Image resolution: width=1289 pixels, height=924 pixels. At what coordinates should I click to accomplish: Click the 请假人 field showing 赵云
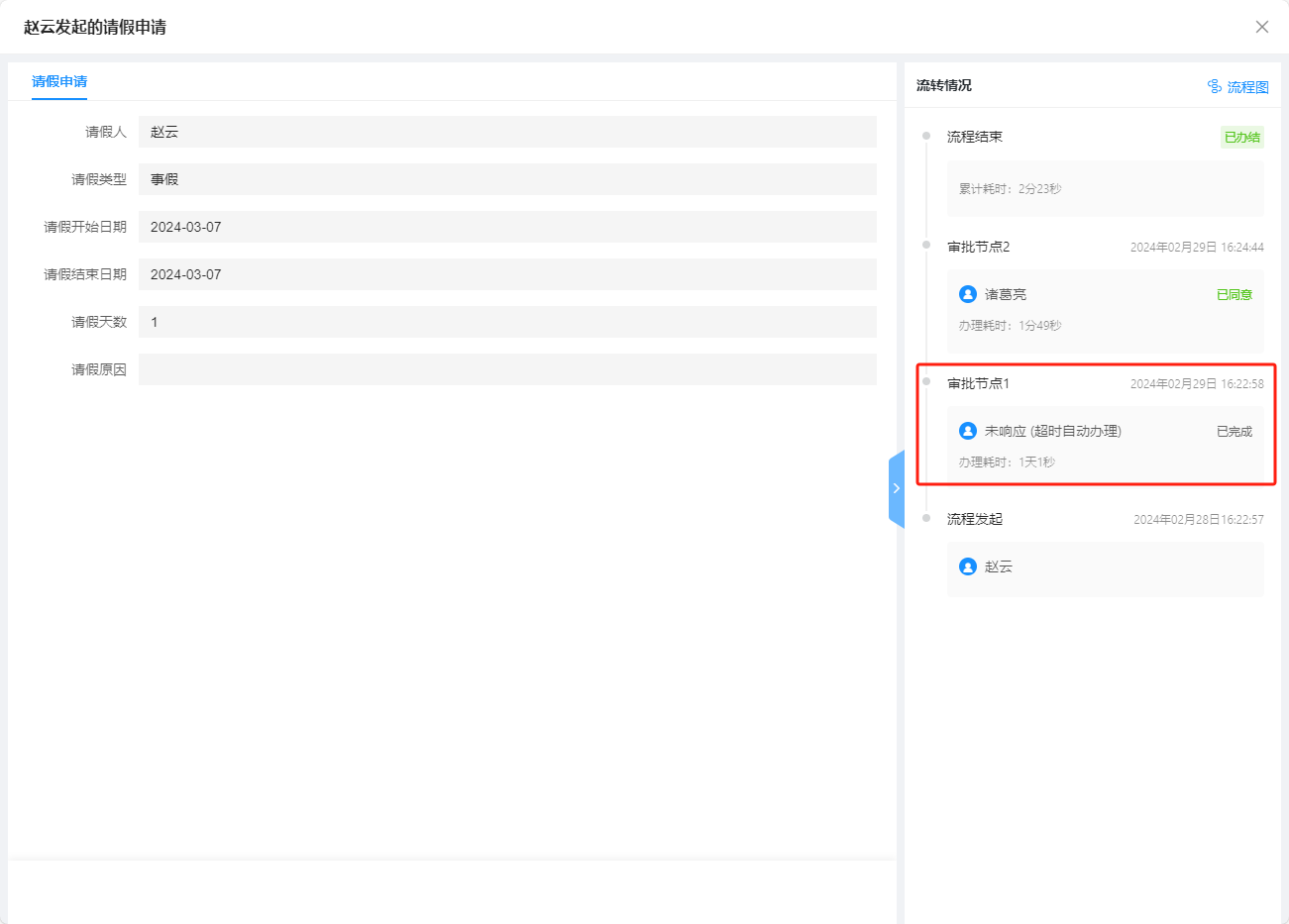pyautogui.click(x=507, y=132)
